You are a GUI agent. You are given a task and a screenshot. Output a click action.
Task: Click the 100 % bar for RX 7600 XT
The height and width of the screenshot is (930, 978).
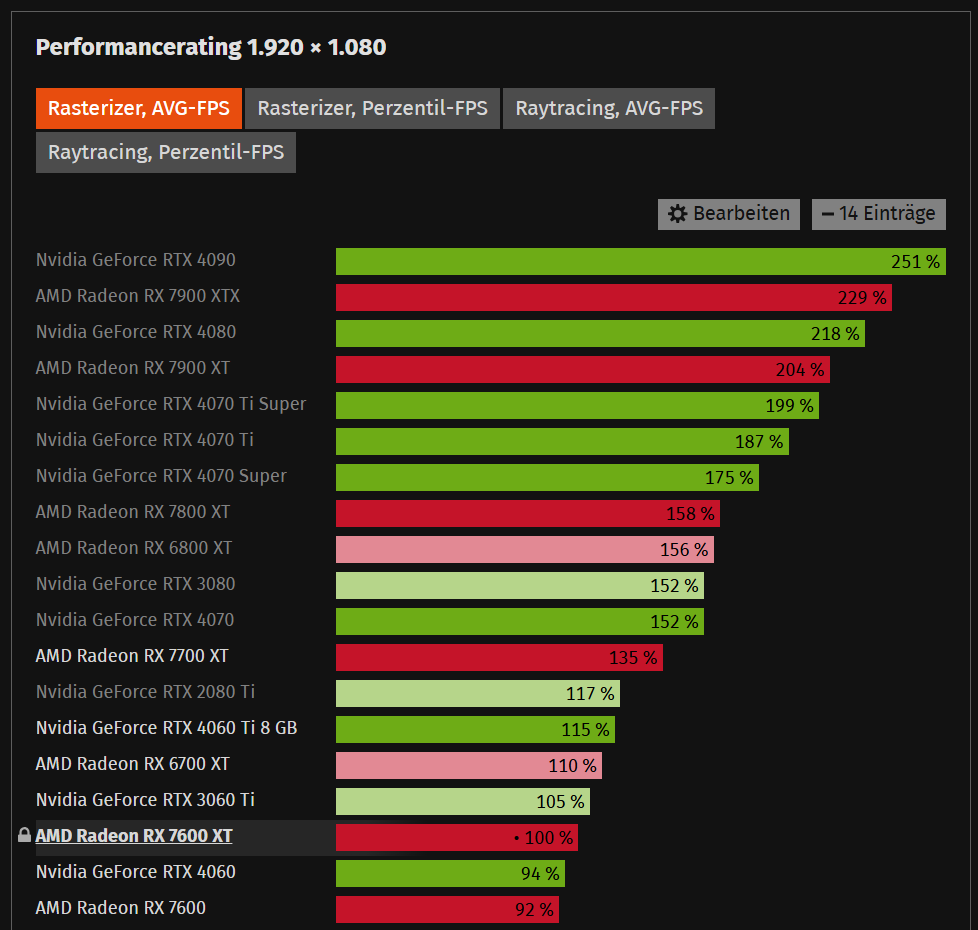pyautogui.click(x=457, y=838)
